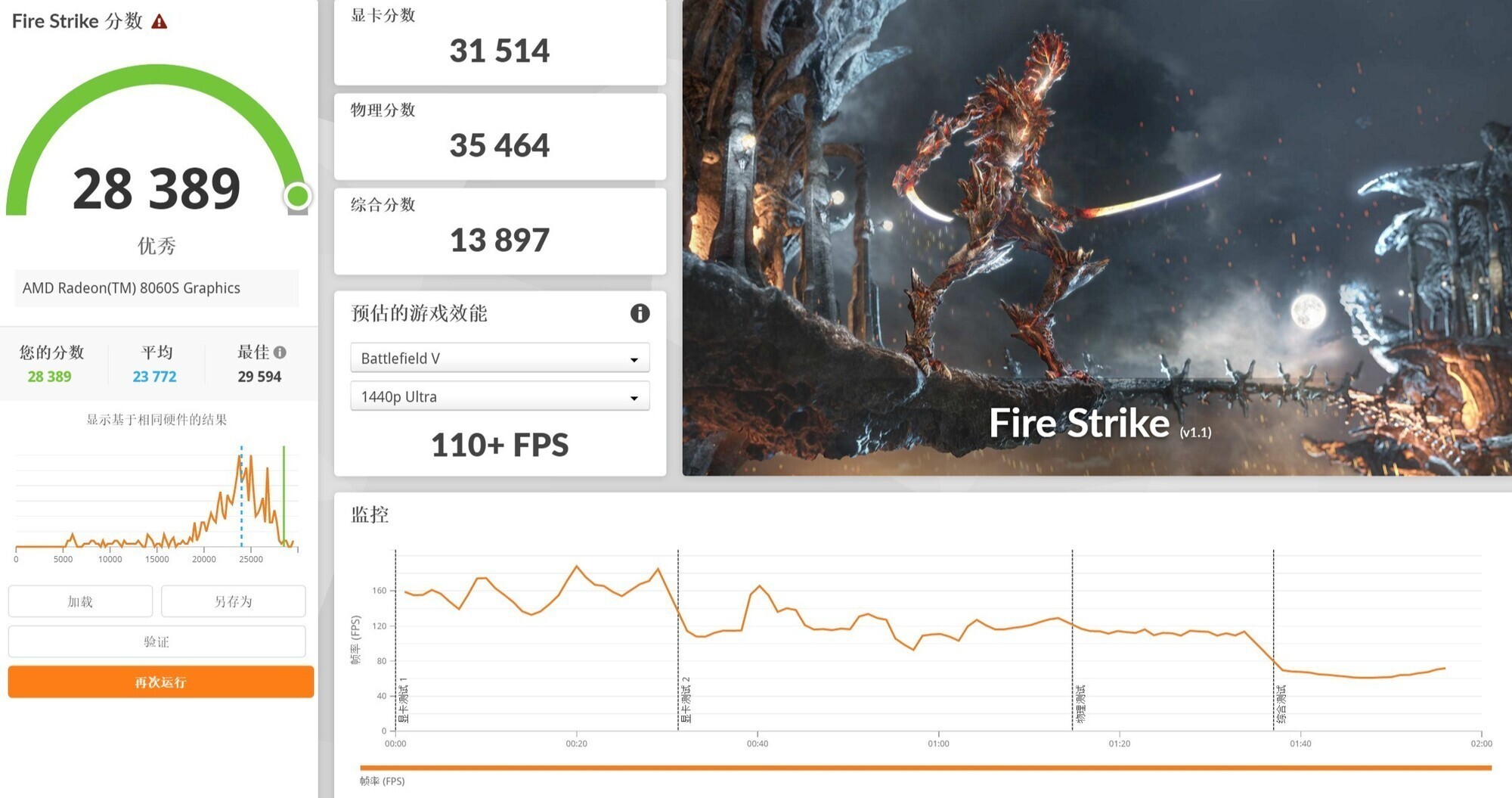
Task: Click the green vertical marker line in the histogram
Action: pyautogui.click(x=283, y=495)
